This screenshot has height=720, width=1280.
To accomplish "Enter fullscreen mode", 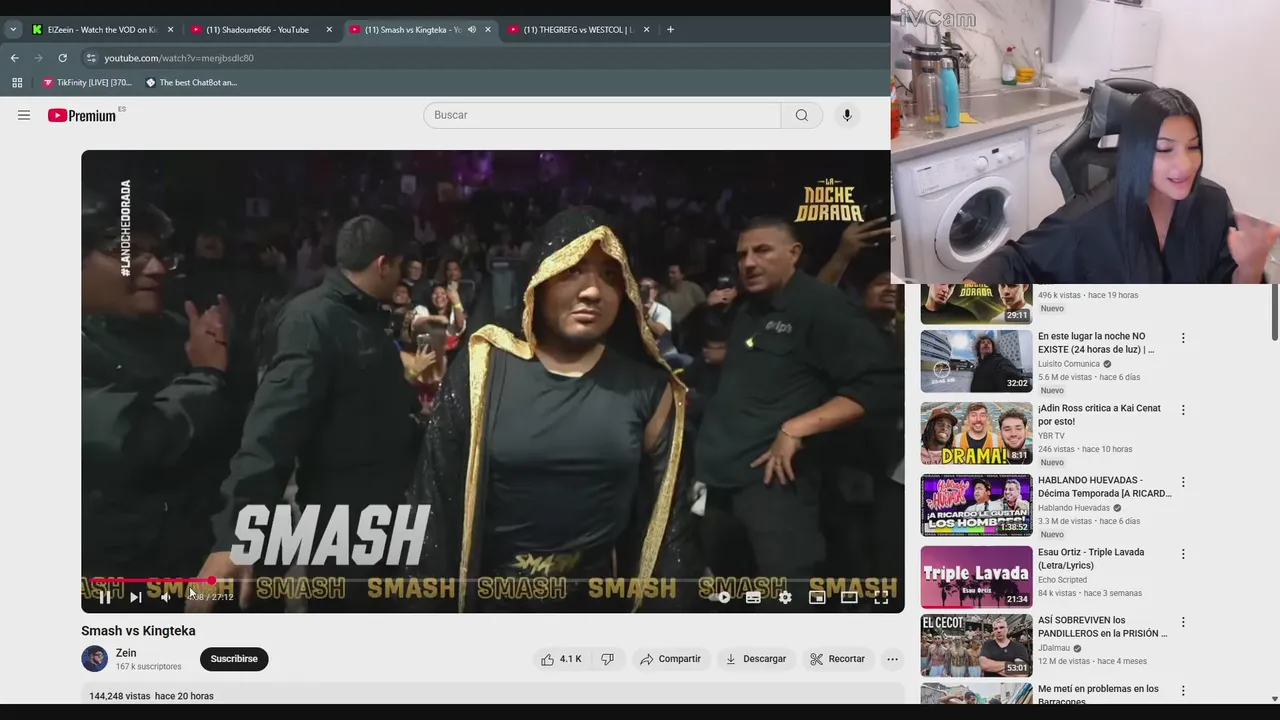I will 881,597.
